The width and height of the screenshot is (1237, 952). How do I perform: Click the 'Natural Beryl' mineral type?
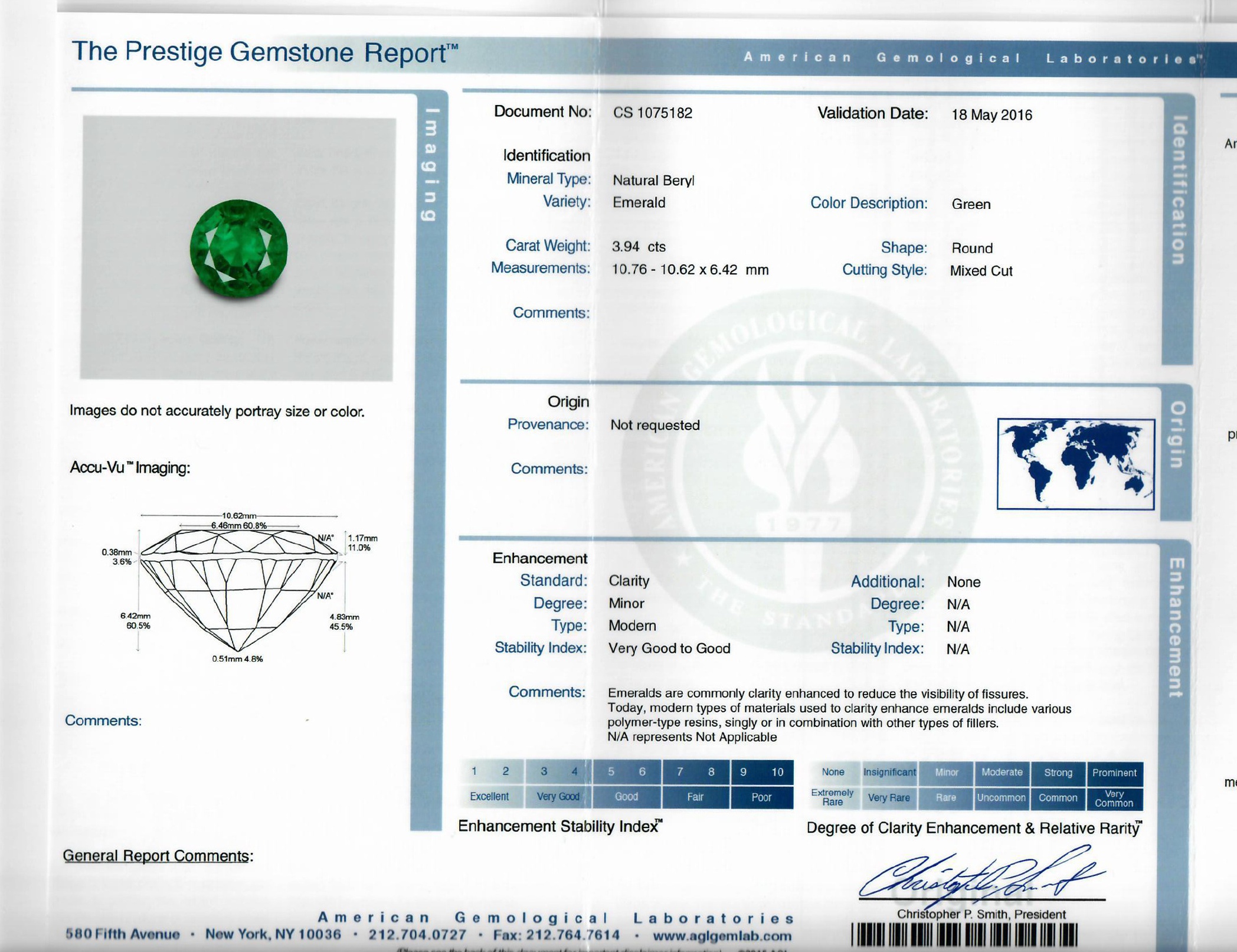[653, 180]
